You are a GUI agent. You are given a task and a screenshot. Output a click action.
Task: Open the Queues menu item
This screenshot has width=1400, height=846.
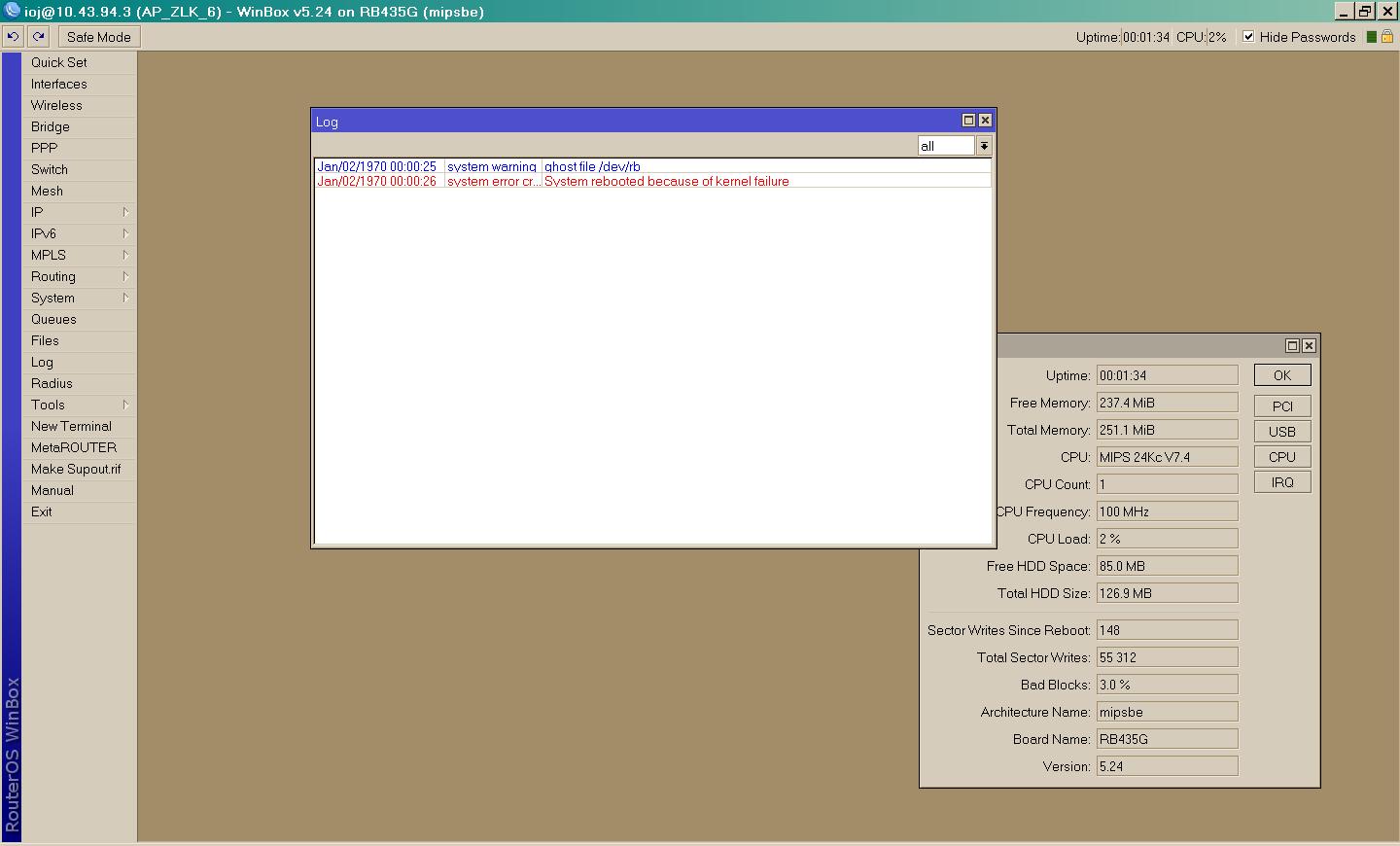point(79,319)
